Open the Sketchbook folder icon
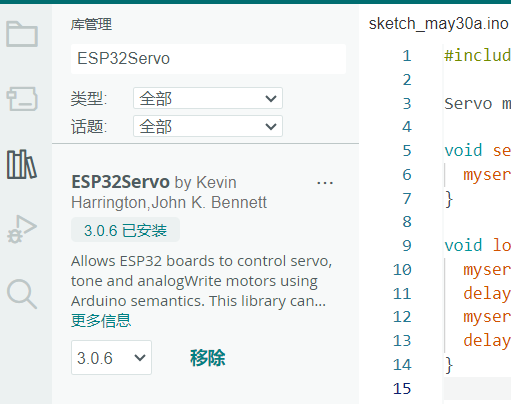This screenshot has width=511, height=404. point(22,34)
